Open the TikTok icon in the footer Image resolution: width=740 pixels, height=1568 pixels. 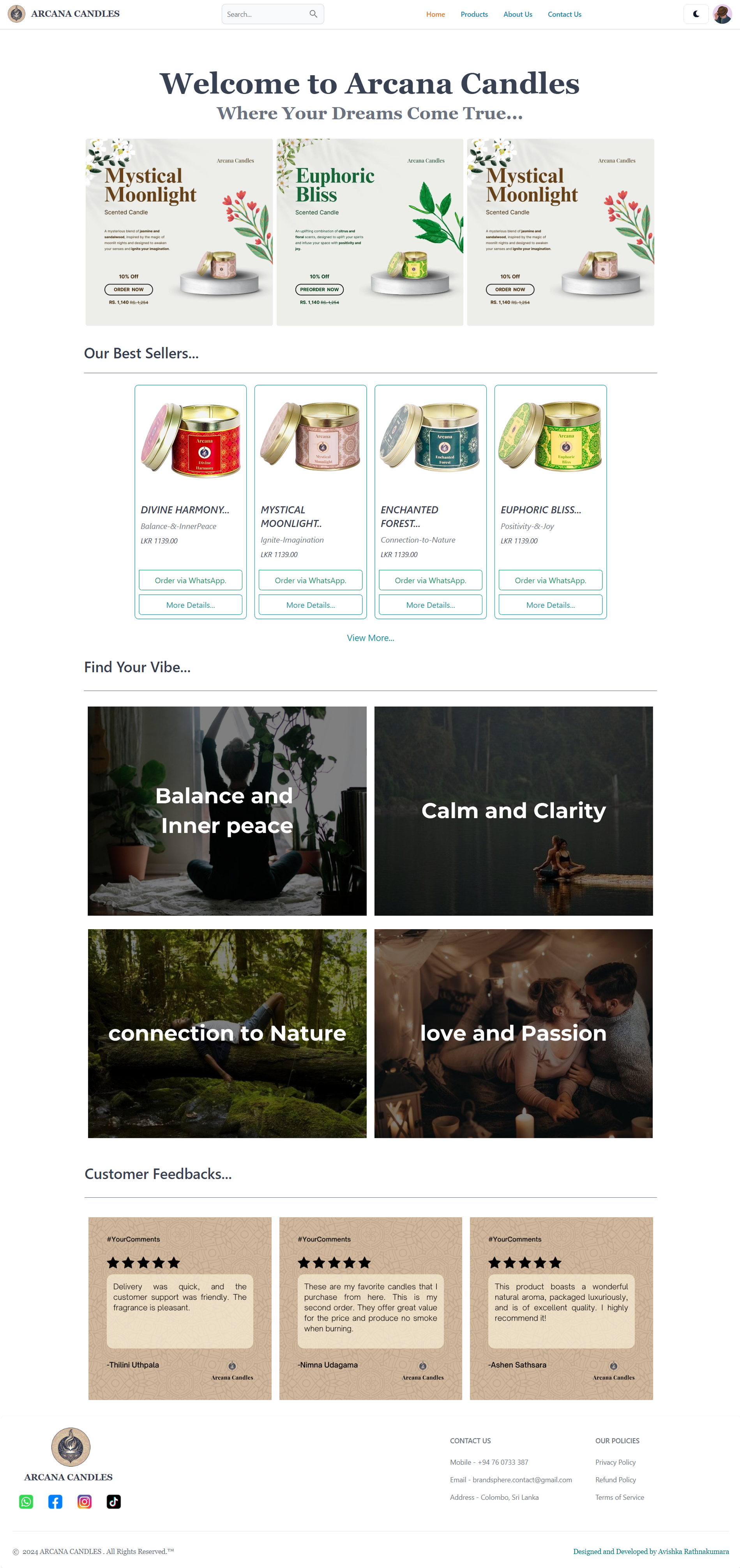click(114, 1502)
